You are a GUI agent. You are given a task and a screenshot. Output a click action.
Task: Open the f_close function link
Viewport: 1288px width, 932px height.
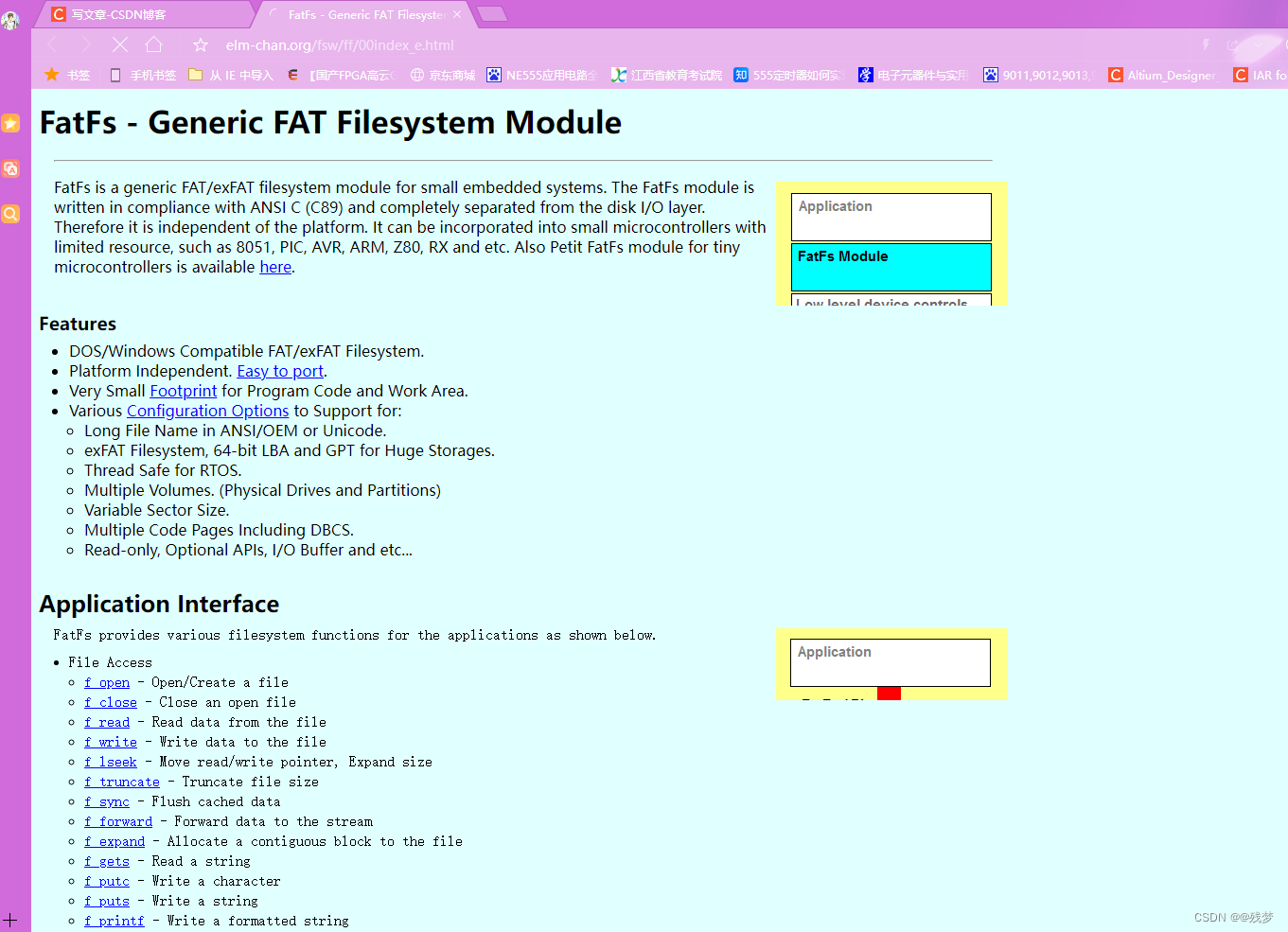(111, 702)
